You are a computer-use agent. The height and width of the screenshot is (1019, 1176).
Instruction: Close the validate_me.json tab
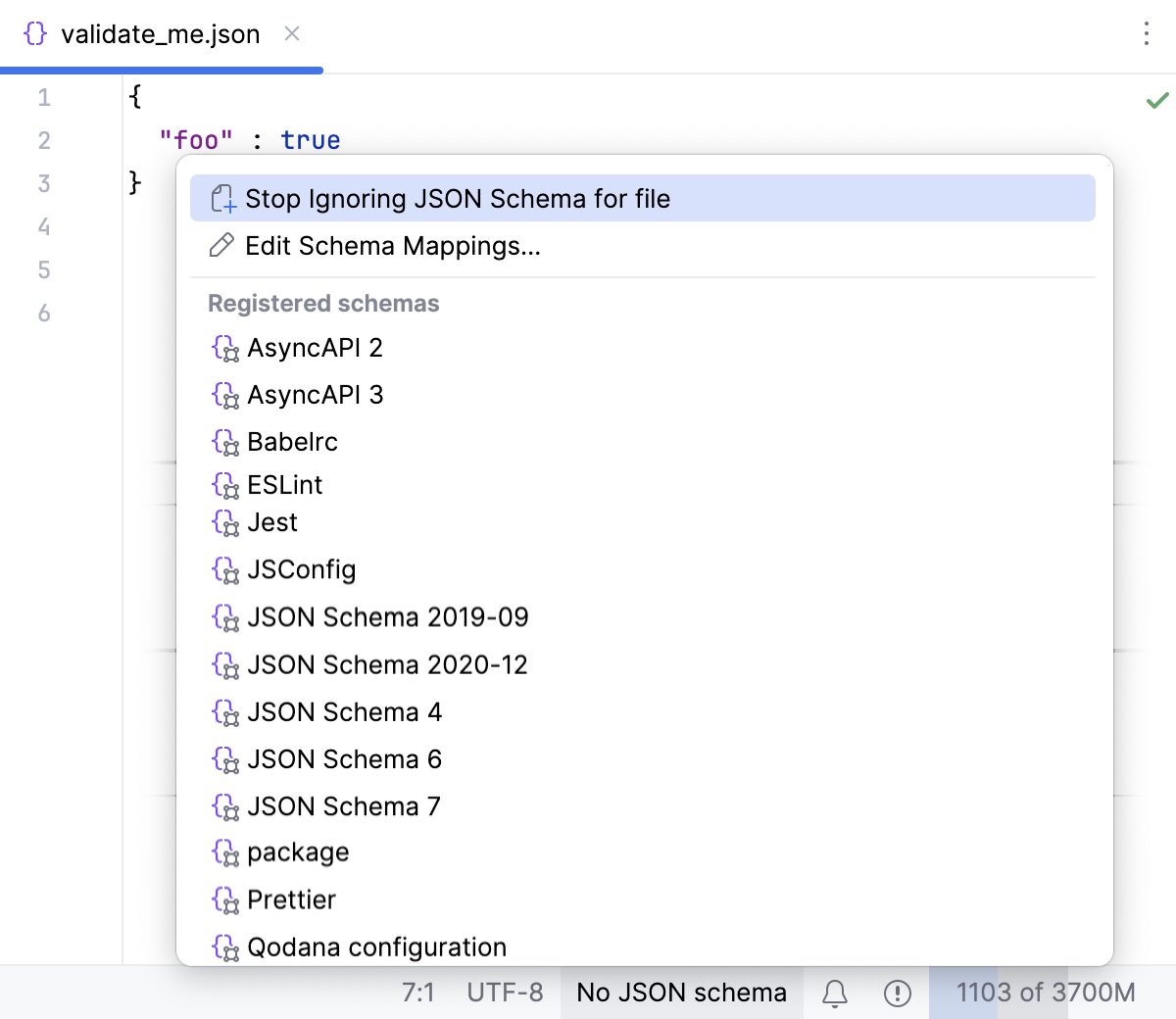tap(290, 33)
